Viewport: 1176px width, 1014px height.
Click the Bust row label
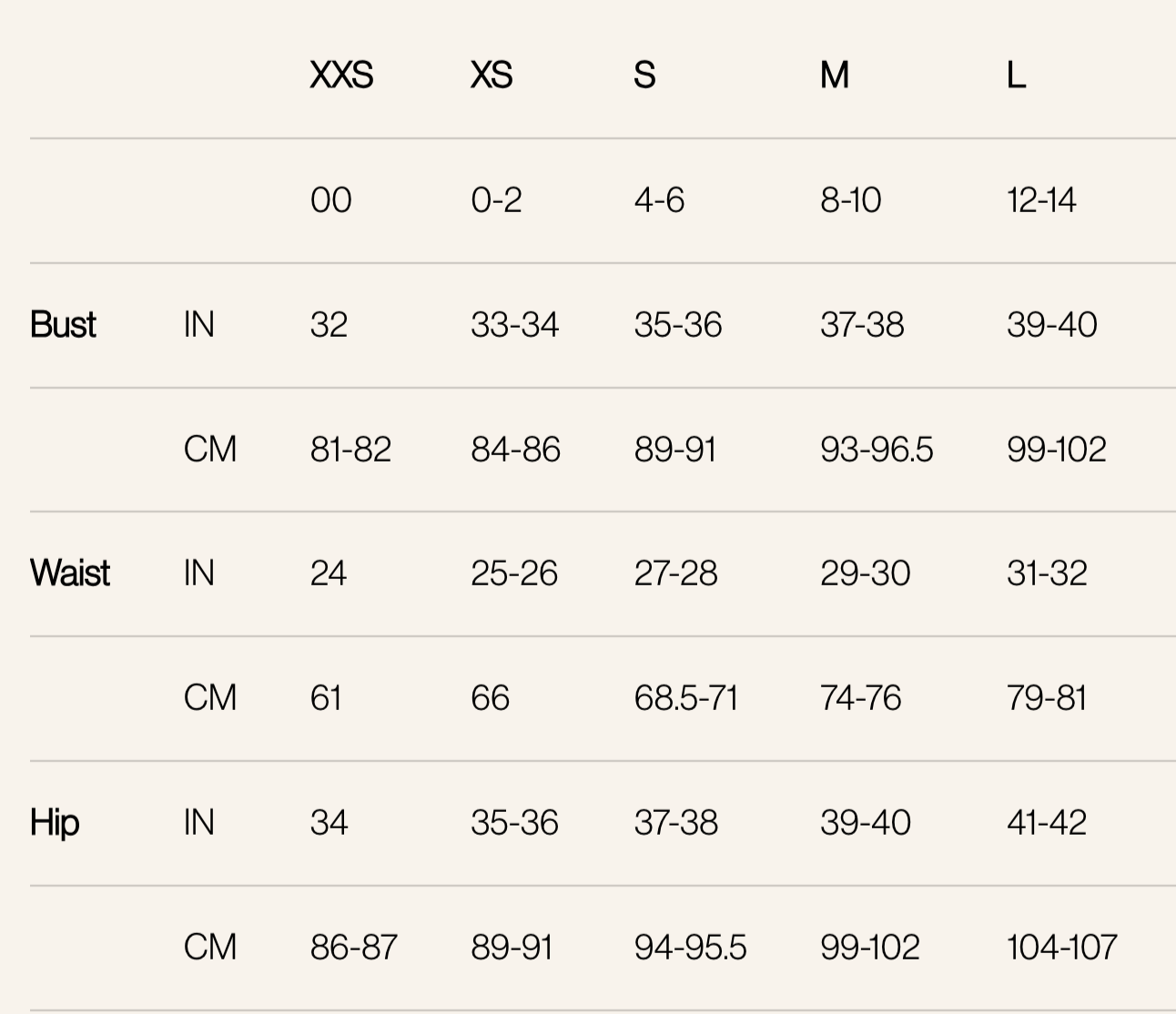(x=63, y=325)
